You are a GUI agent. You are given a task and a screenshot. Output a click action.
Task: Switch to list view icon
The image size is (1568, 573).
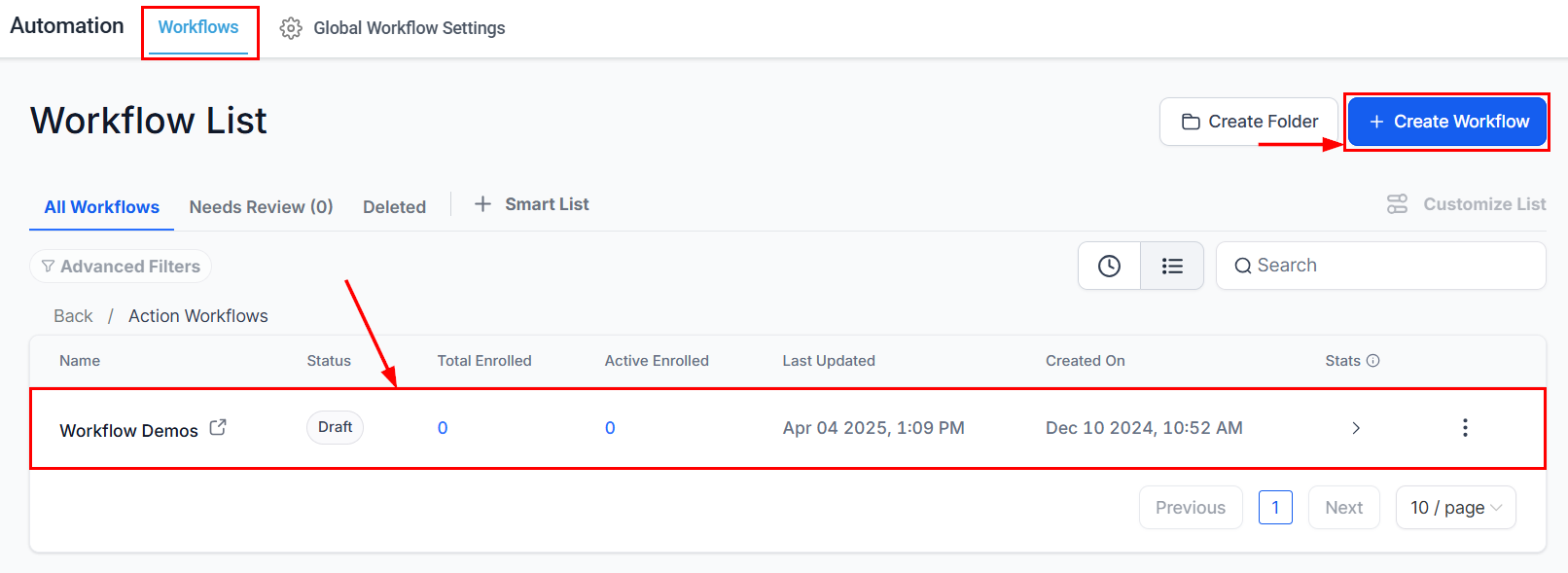tap(1172, 266)
